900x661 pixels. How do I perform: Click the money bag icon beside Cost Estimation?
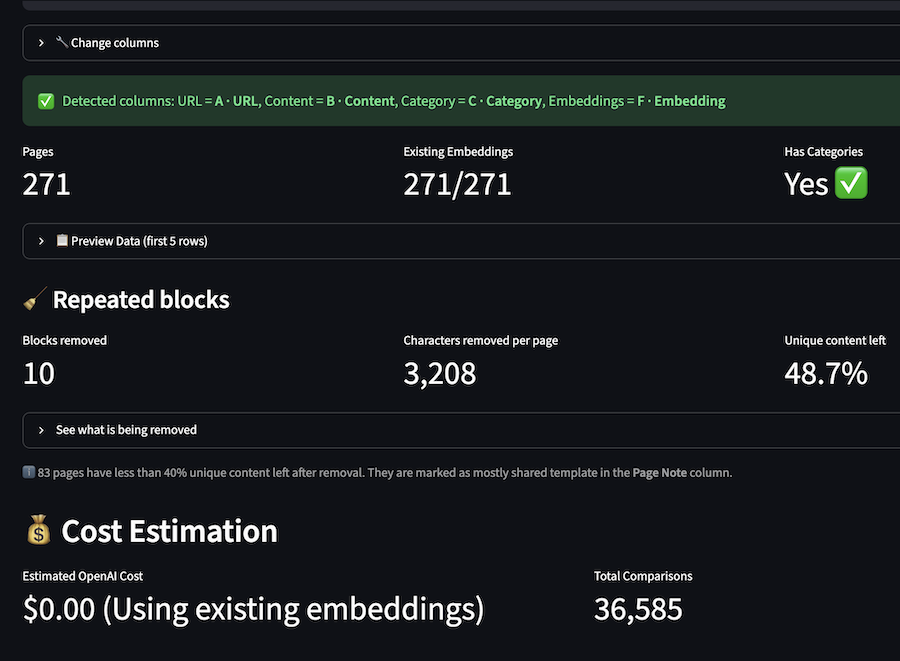[38, 530]
